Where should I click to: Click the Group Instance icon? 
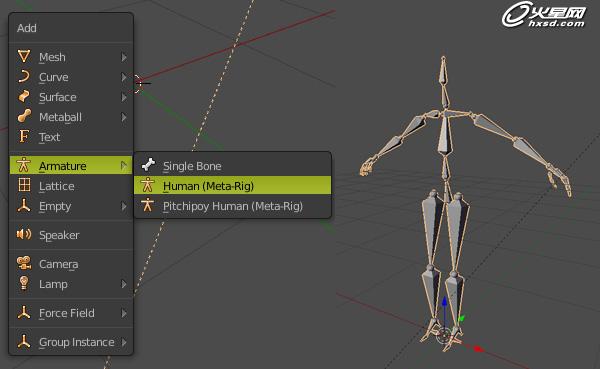[24, 341]
